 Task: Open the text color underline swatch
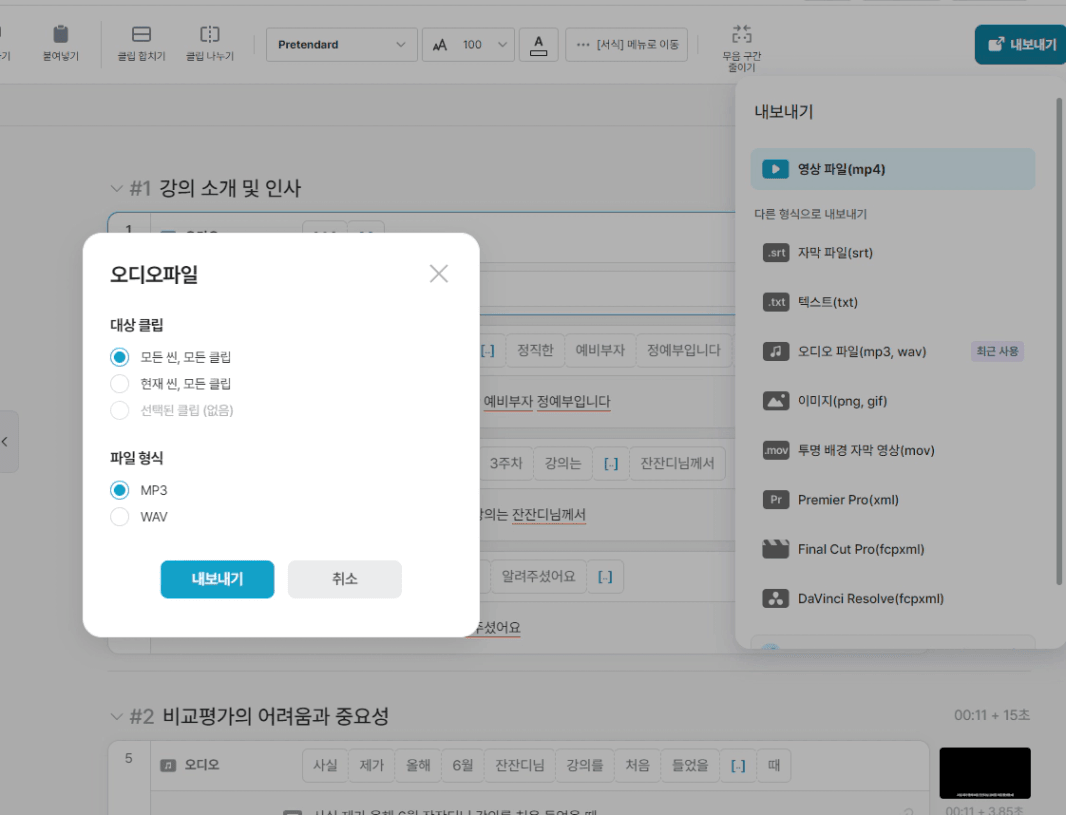point(539,45)
